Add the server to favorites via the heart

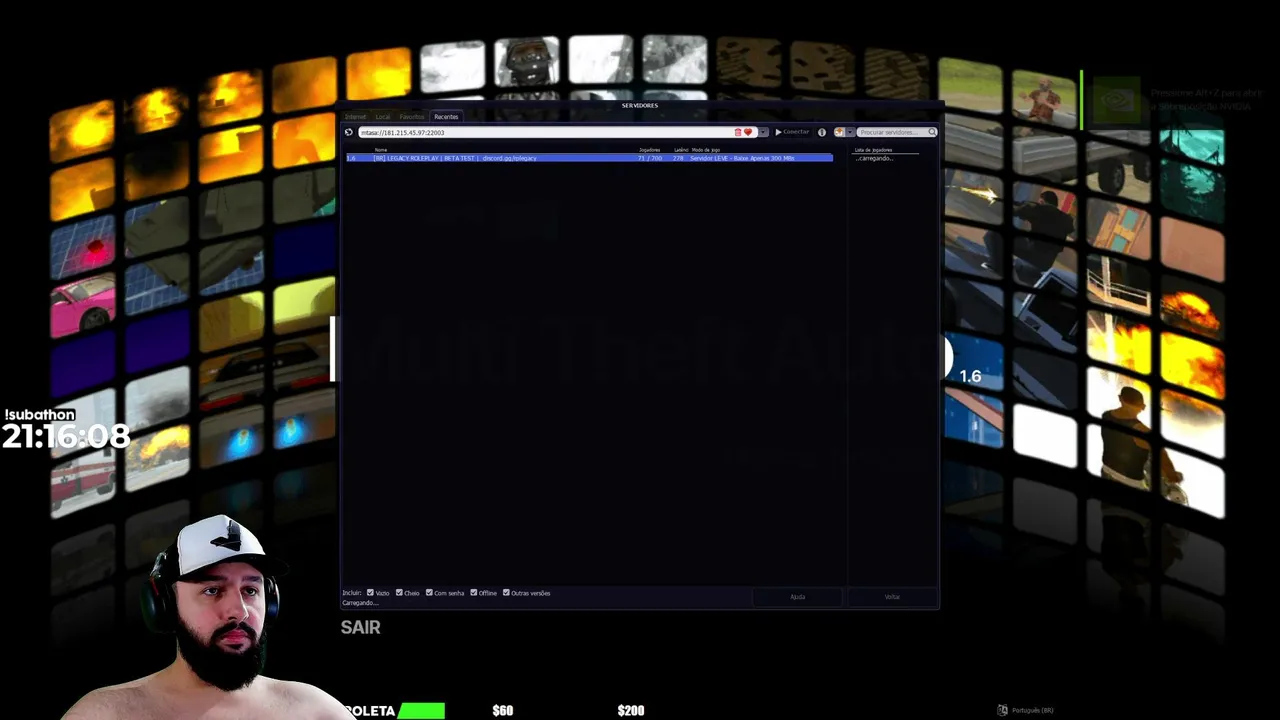[x=747, y=132]
